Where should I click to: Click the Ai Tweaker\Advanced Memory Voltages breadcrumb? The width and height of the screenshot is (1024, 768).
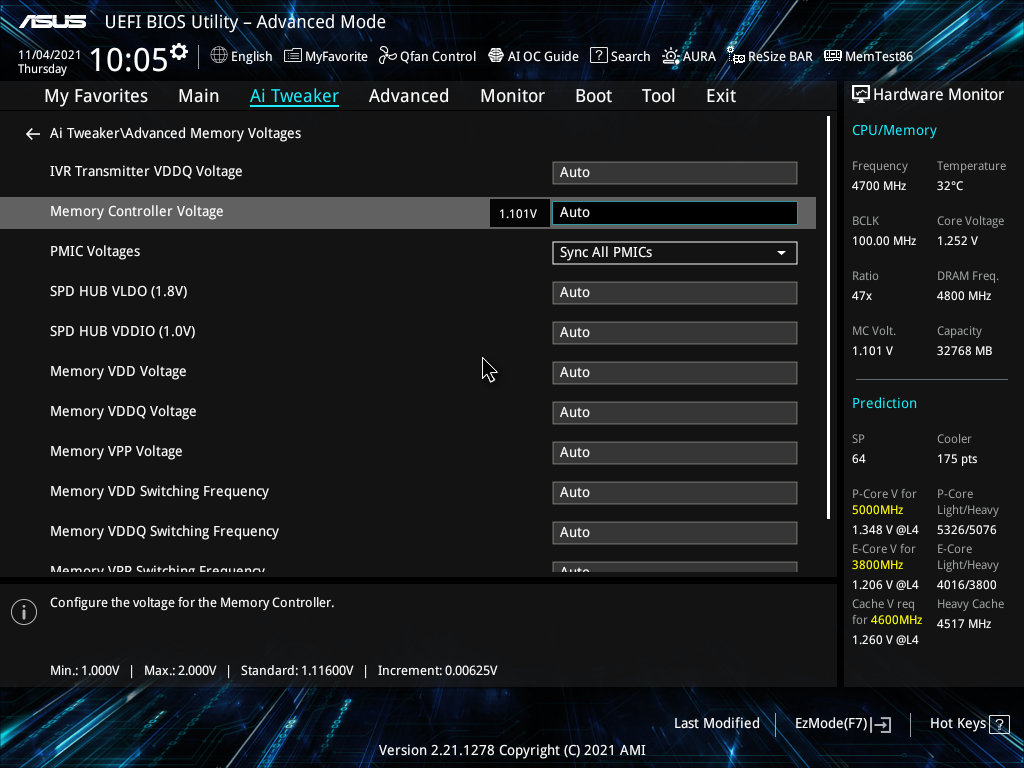(x=176, y=133)
